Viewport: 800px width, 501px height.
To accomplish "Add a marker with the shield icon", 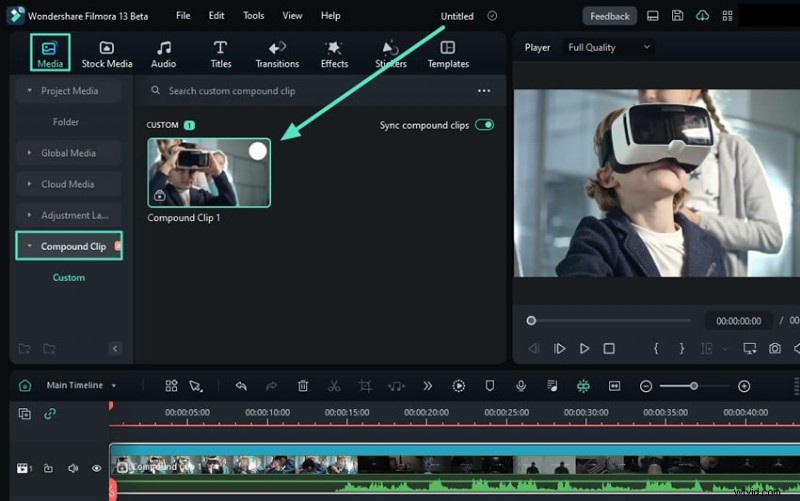I will tap(489, 386).
